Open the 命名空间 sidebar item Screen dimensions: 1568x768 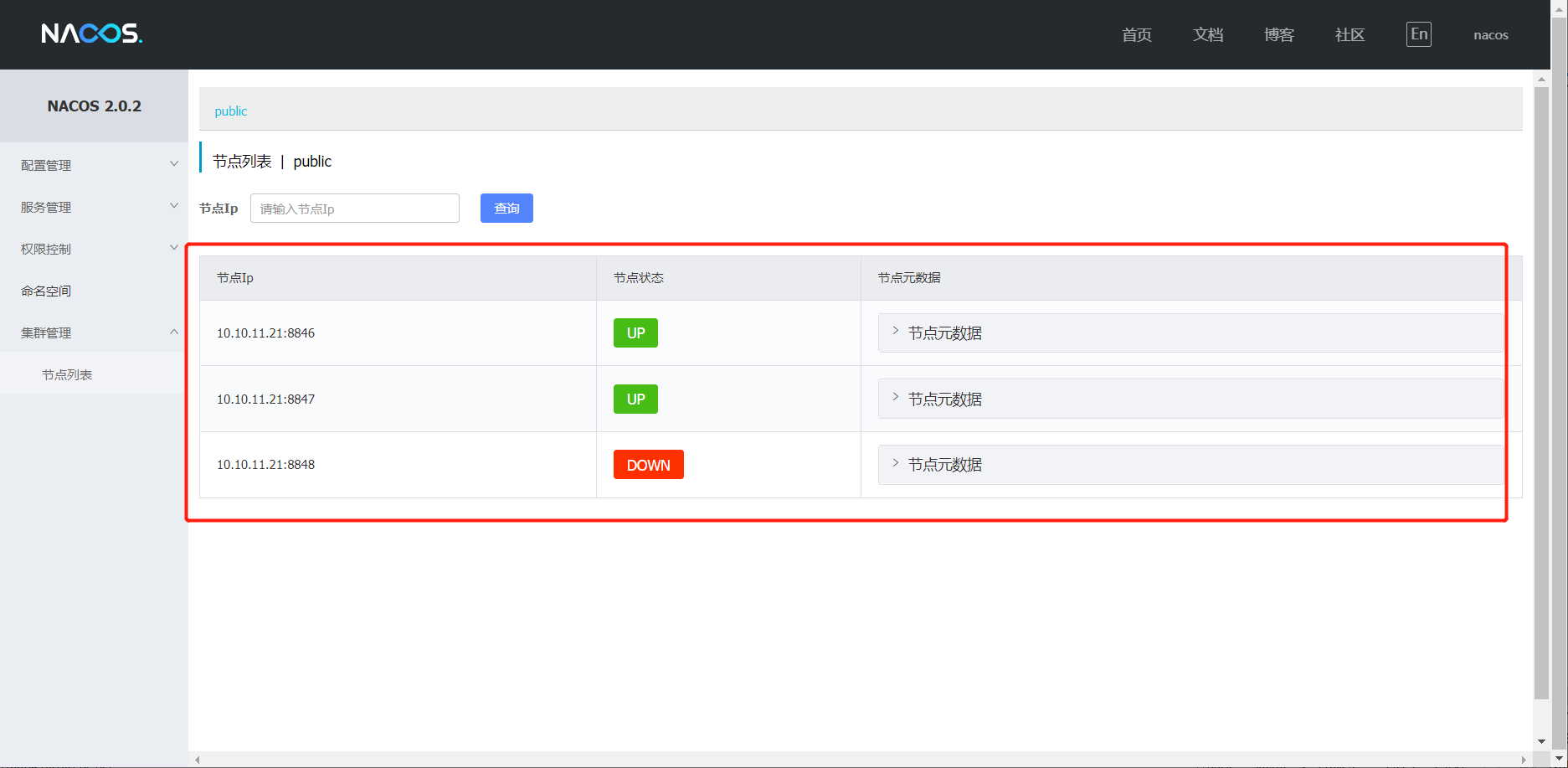coord(94,291)
